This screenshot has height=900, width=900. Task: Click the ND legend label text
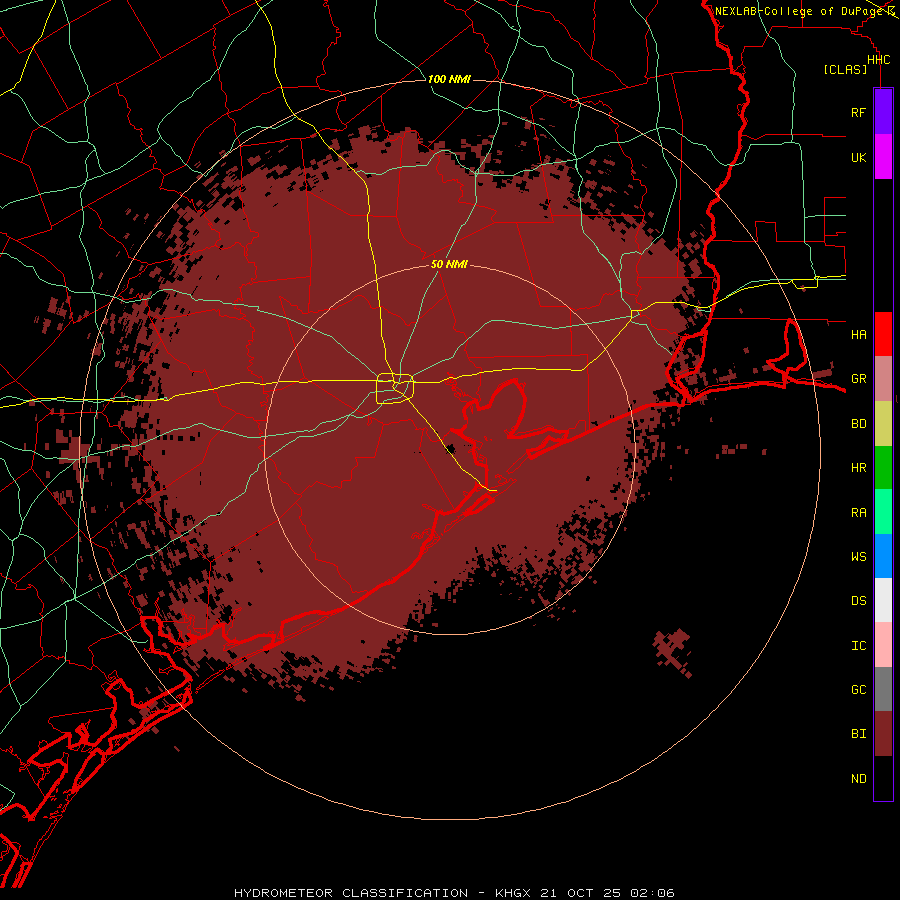(858, 778)
